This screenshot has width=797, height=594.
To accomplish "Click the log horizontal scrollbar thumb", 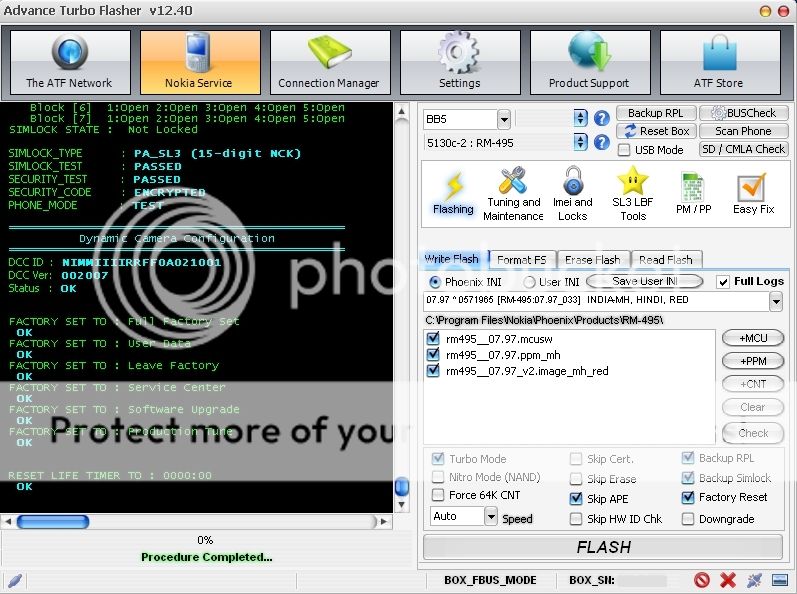I will [53, 521].
